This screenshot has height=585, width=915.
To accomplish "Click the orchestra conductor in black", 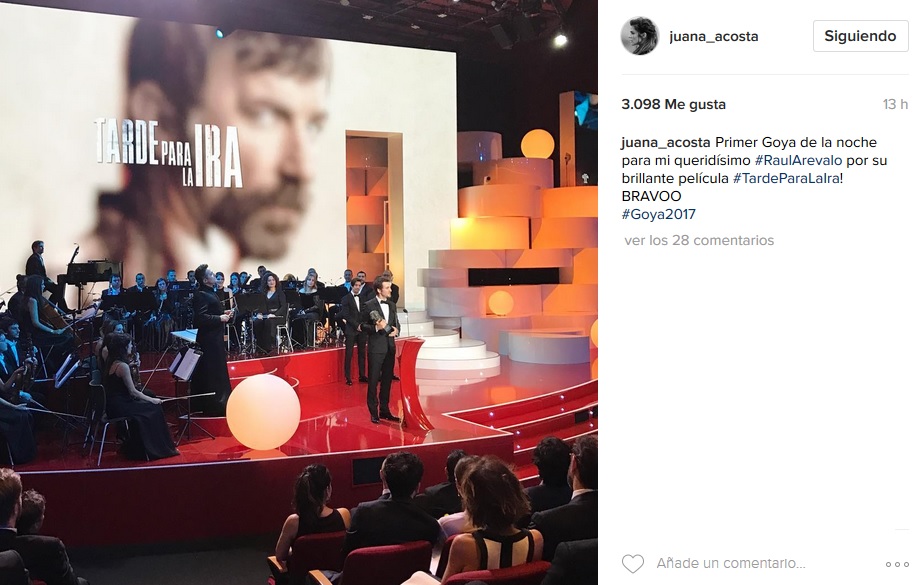I will tap(211, 340).
